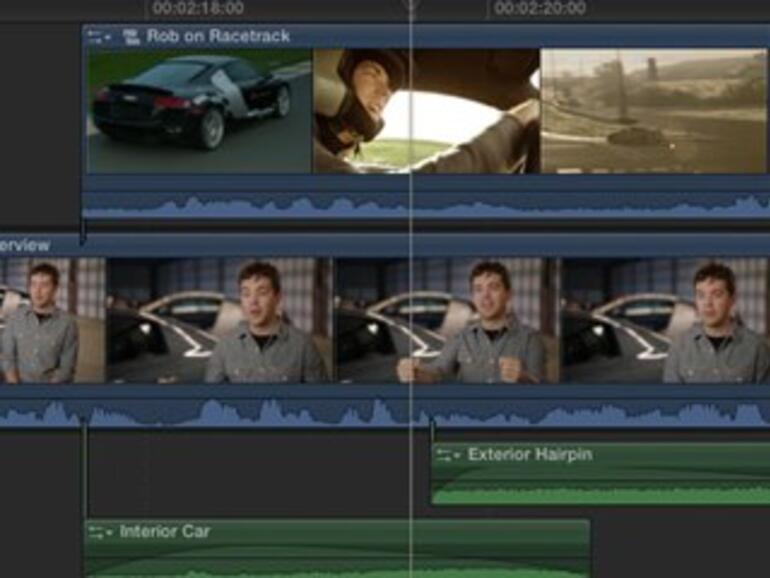
Task: Click the playhead handle on the ruler
Action: [410, 5]
